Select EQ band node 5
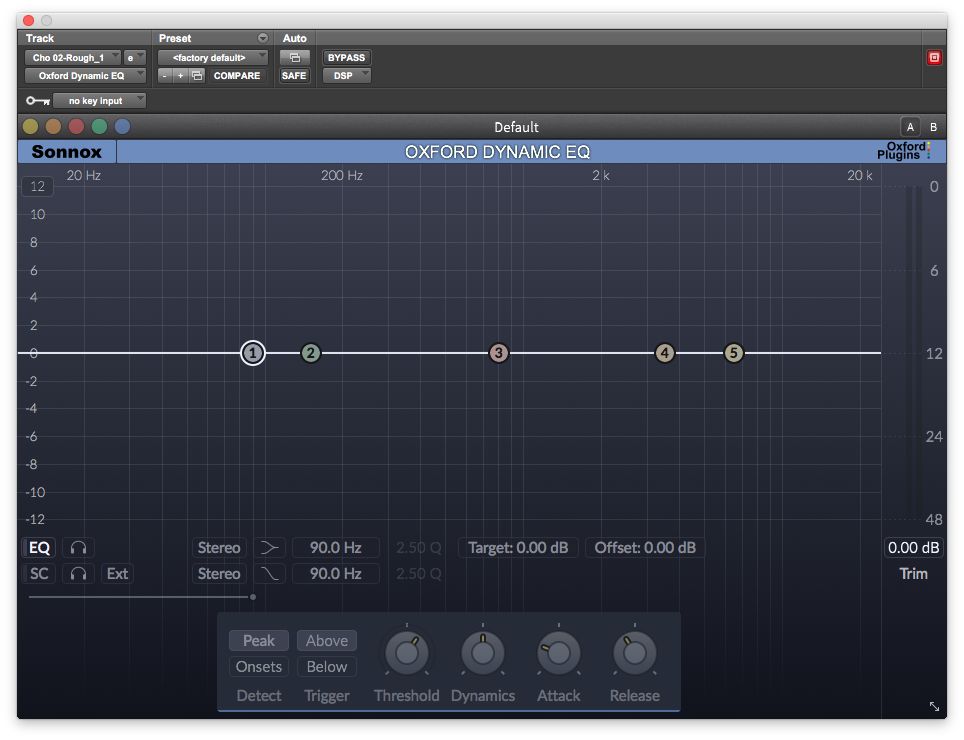 [733, 353]
